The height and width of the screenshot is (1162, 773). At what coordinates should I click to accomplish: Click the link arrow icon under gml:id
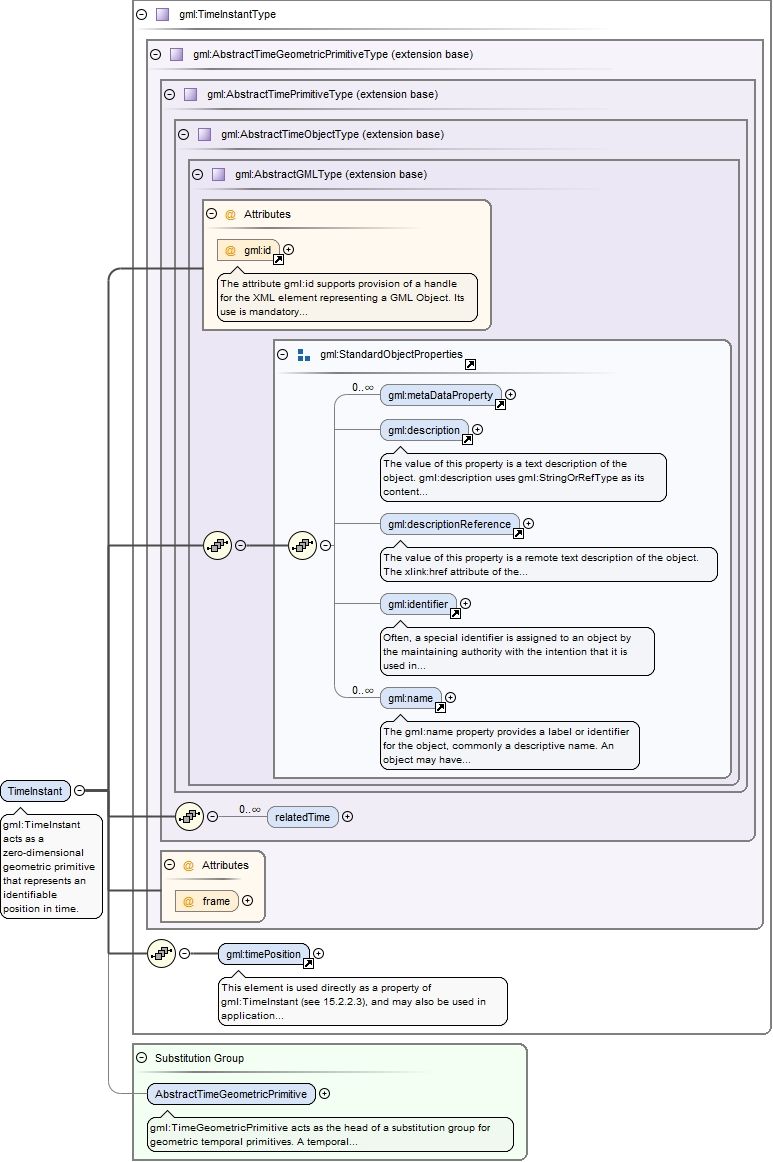tap(278, 259)
